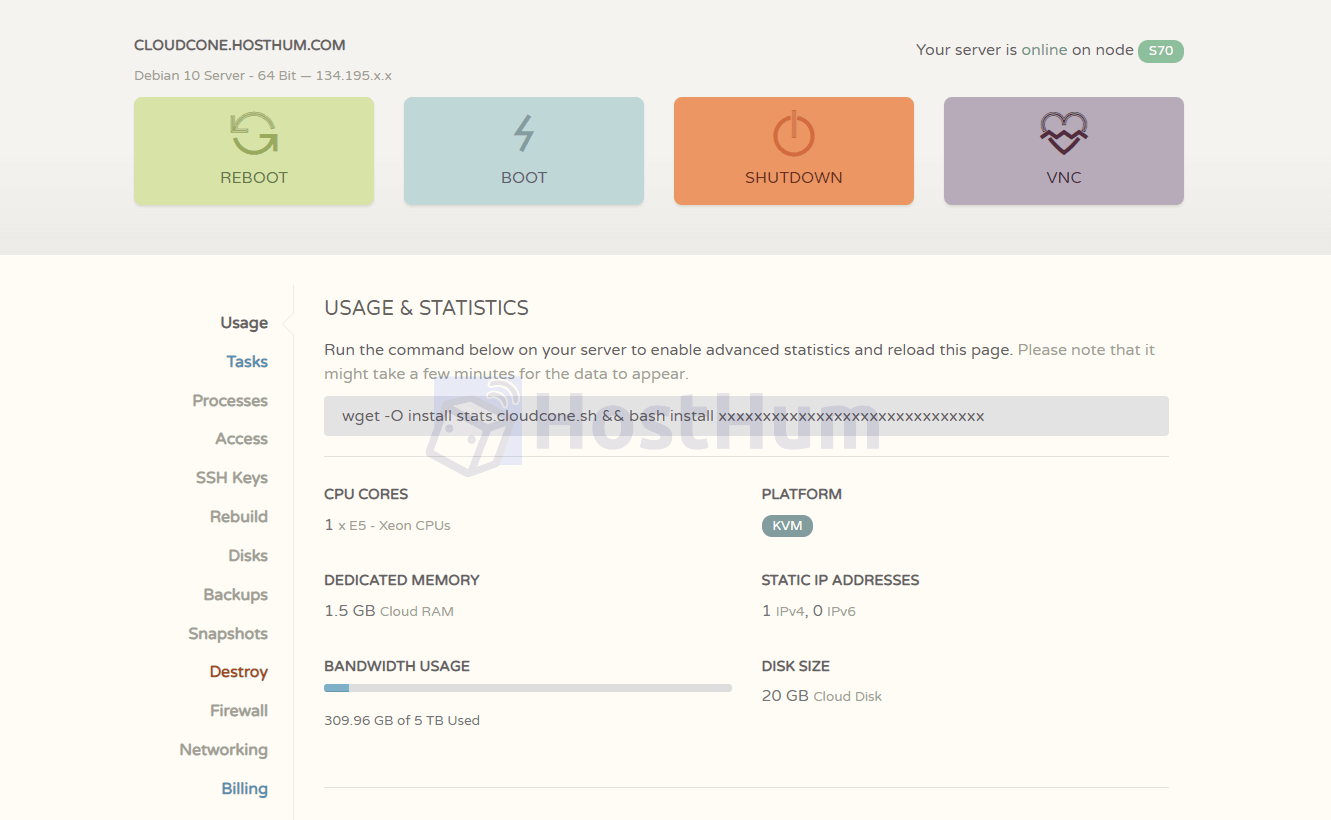Open the Billing sidebar link
Image resolution: width=1331 pixels, height=820 pixels.
click(x=245, y=789)
